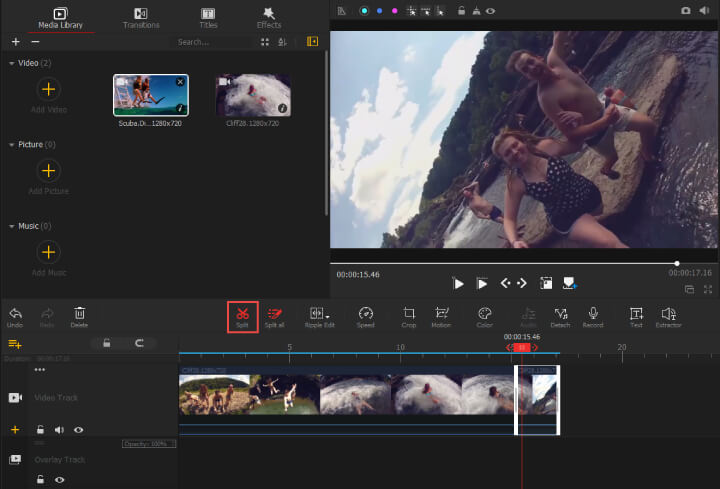Click the Split scissors tool

(x=242, y=315)
